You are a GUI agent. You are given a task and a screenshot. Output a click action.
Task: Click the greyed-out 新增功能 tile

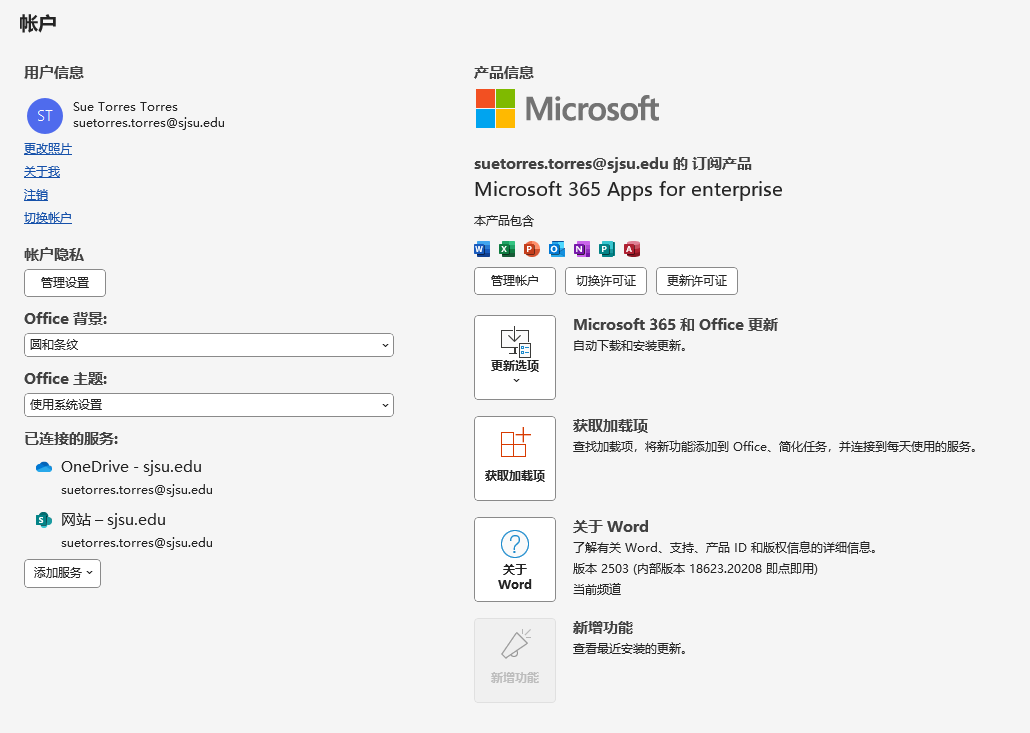tap(515, 661)
